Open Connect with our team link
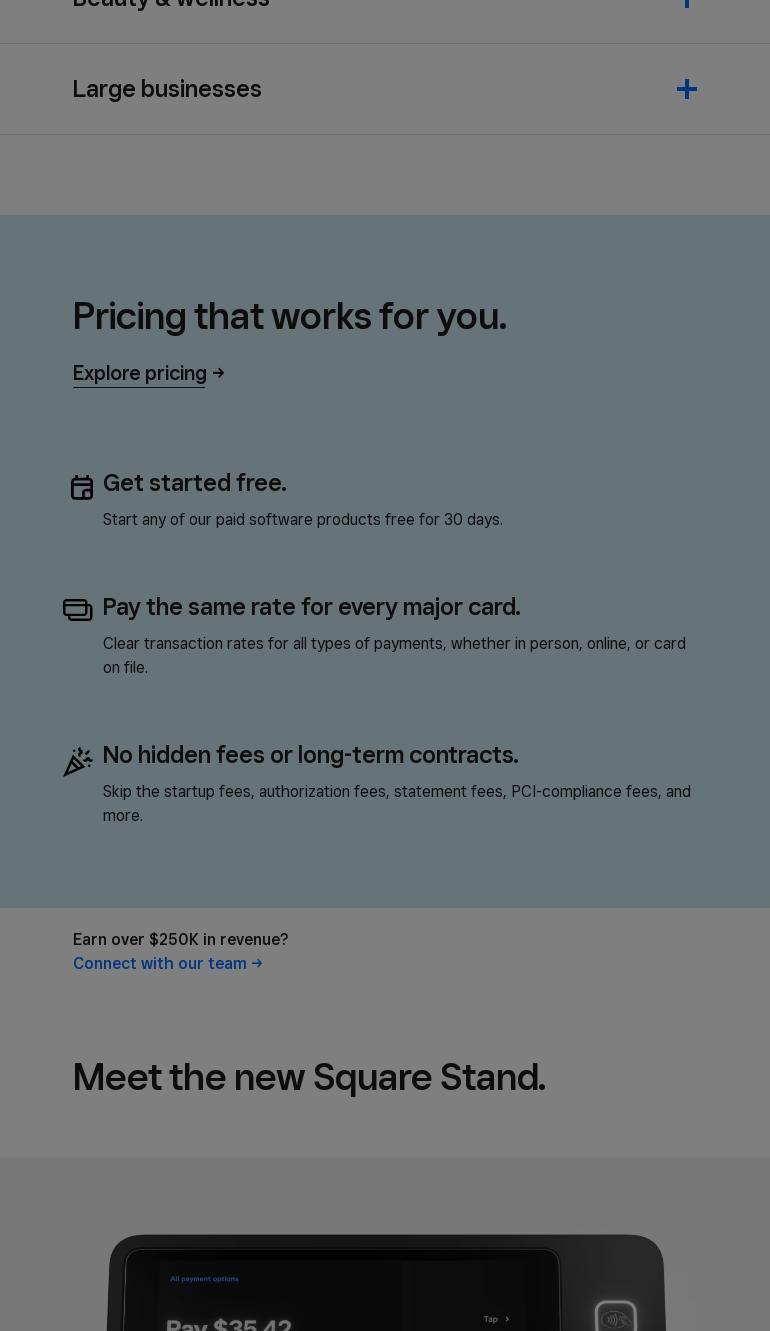Screen dimensions: 770x1331 (160, 963)
